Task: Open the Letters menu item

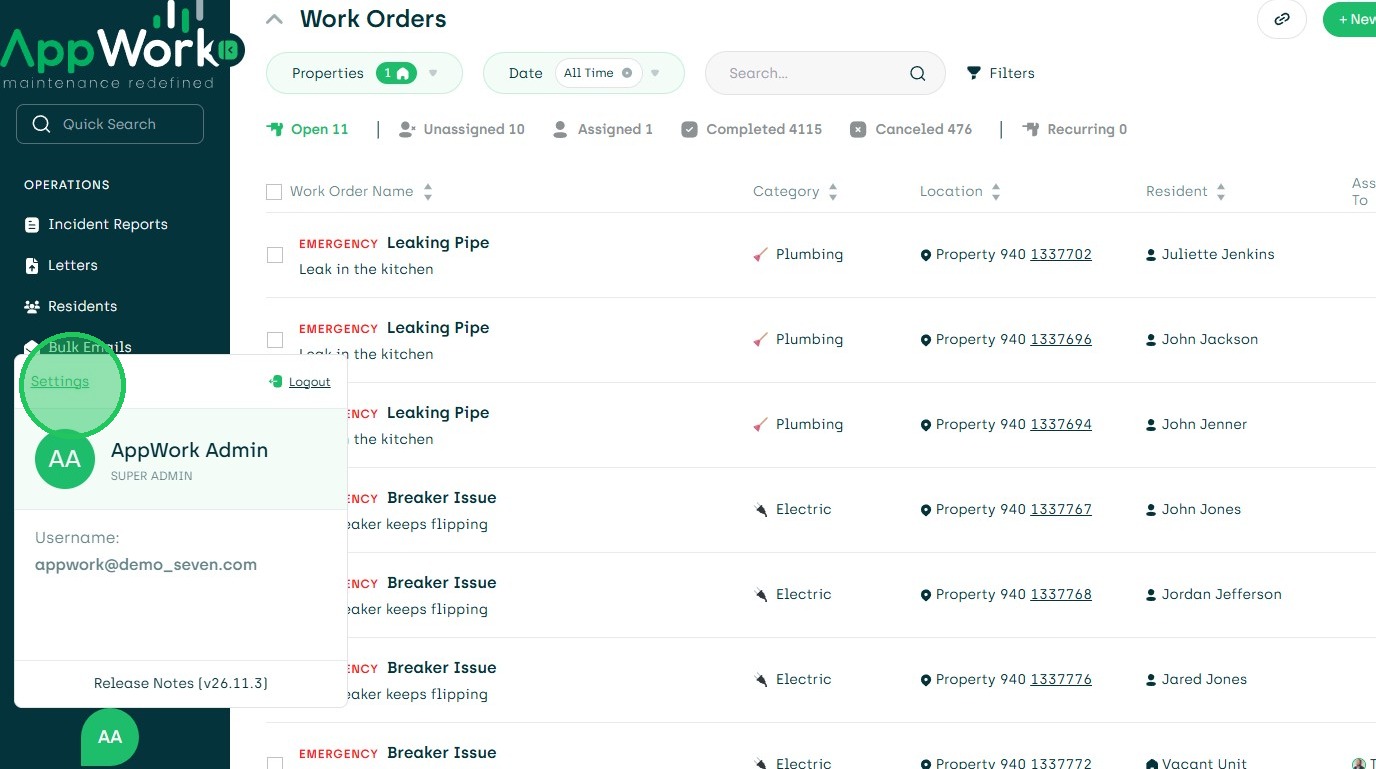Action: 61,266
